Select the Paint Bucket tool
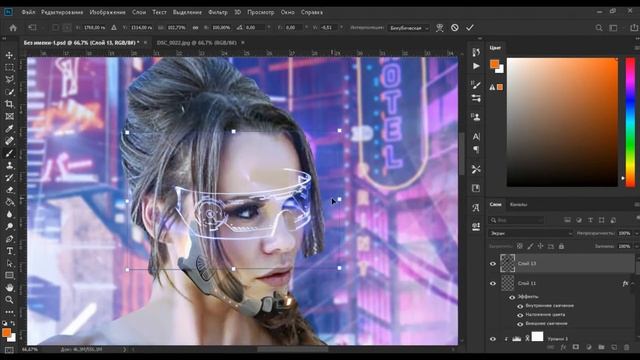Screen dimensions: 640x360 point(9,202)
